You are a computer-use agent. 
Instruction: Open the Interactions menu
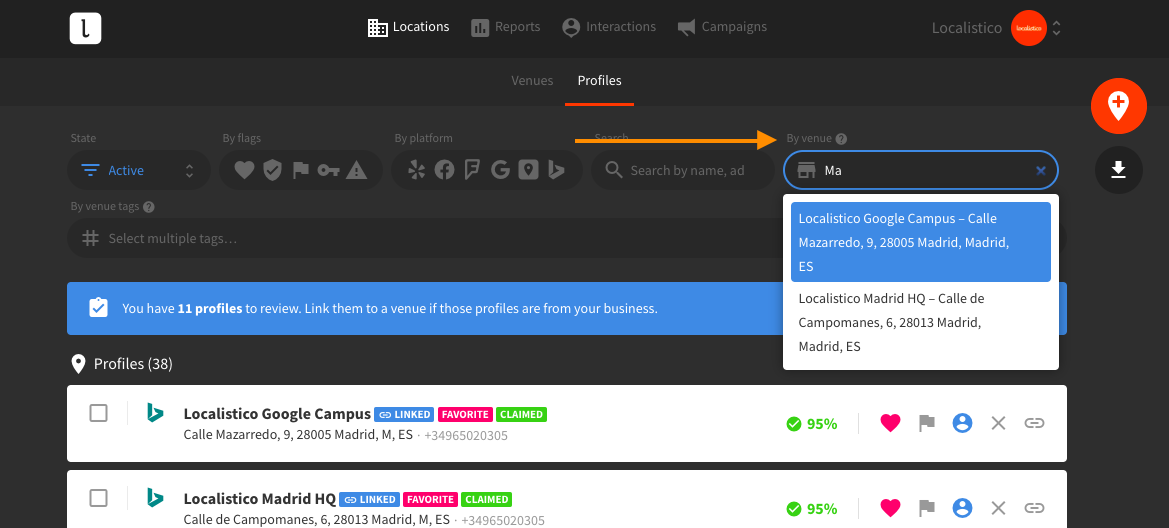point(608,27)
